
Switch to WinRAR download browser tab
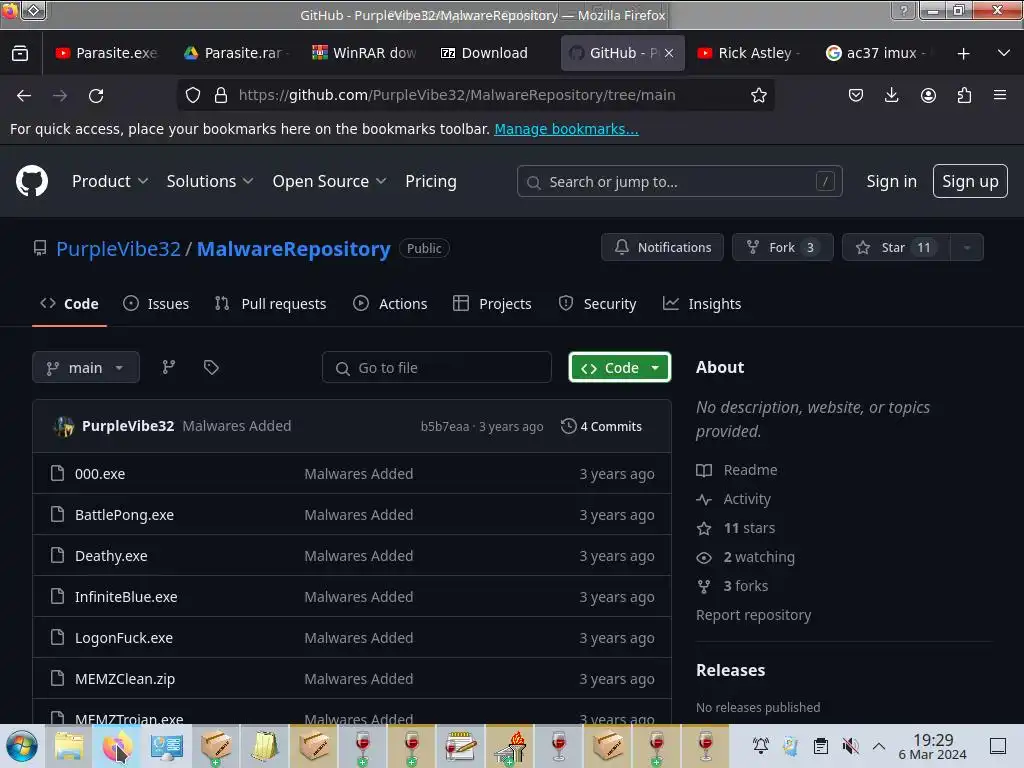pyautogui.click(x=364, y=54)
